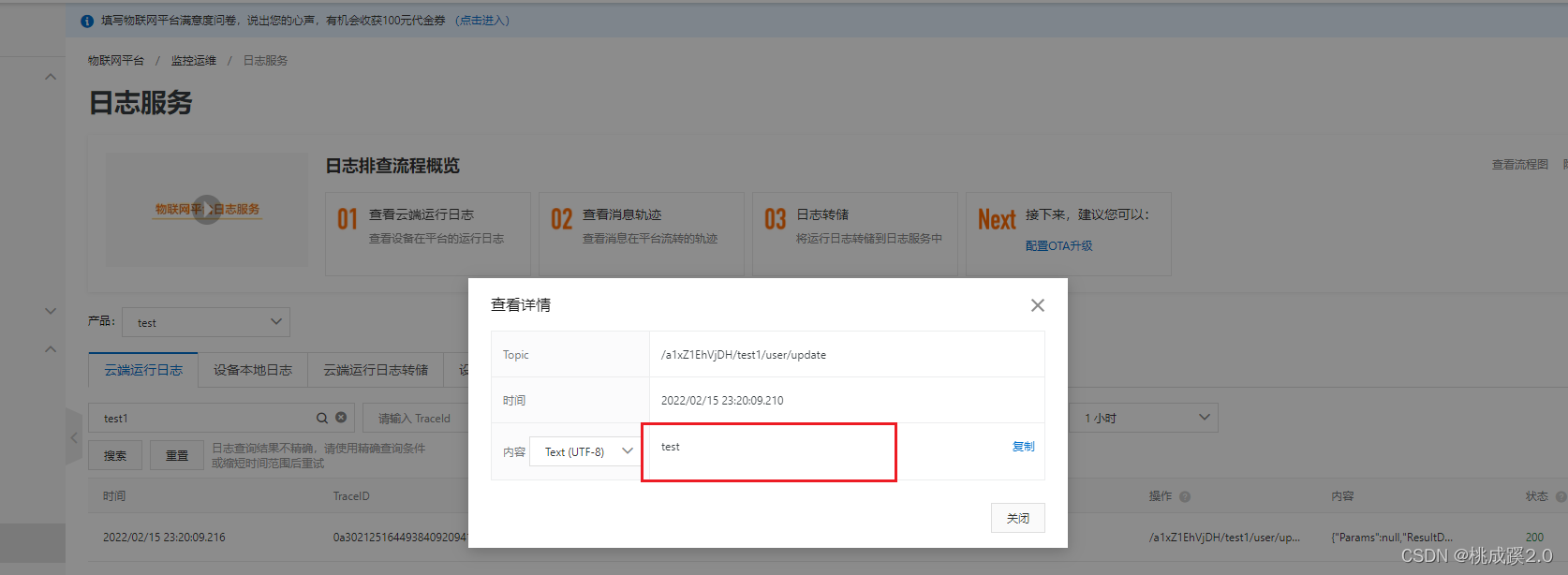This screenshot has width=1568, height=575.
Task: Close the 查看详情 dialog with X icon
Action: [x=1037, y=305]
